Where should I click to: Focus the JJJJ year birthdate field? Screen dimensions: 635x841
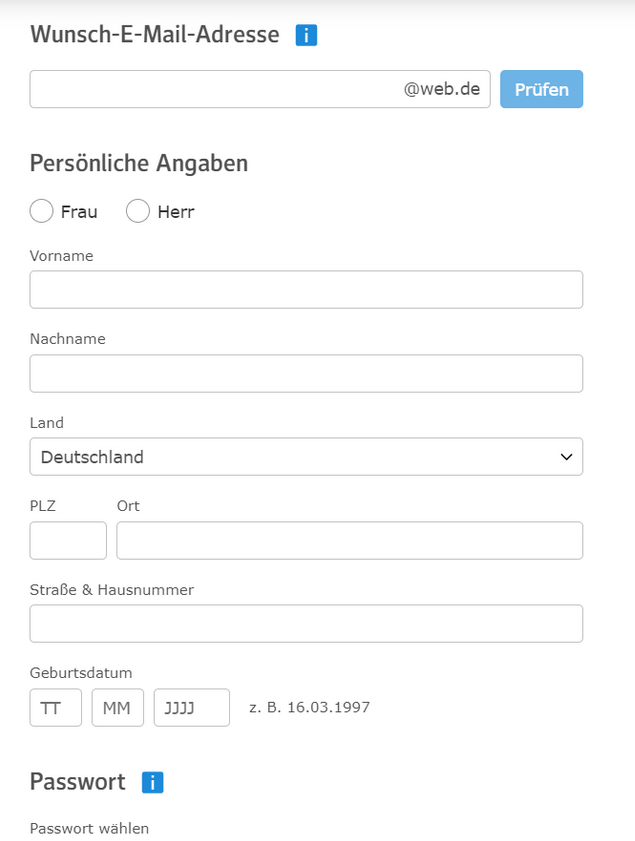coord(192,707)
